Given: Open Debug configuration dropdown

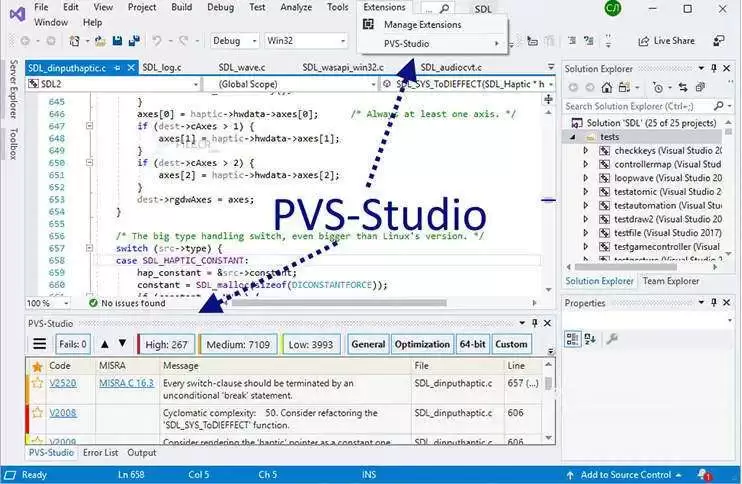Looking at the screenshot, I should 234,41.
